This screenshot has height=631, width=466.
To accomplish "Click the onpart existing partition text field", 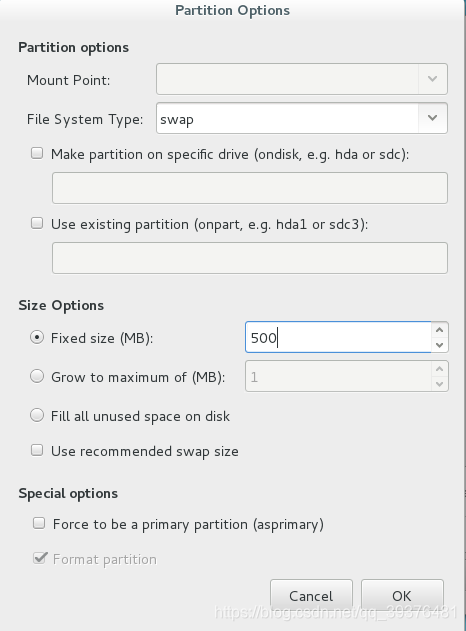I will [249, 258].
